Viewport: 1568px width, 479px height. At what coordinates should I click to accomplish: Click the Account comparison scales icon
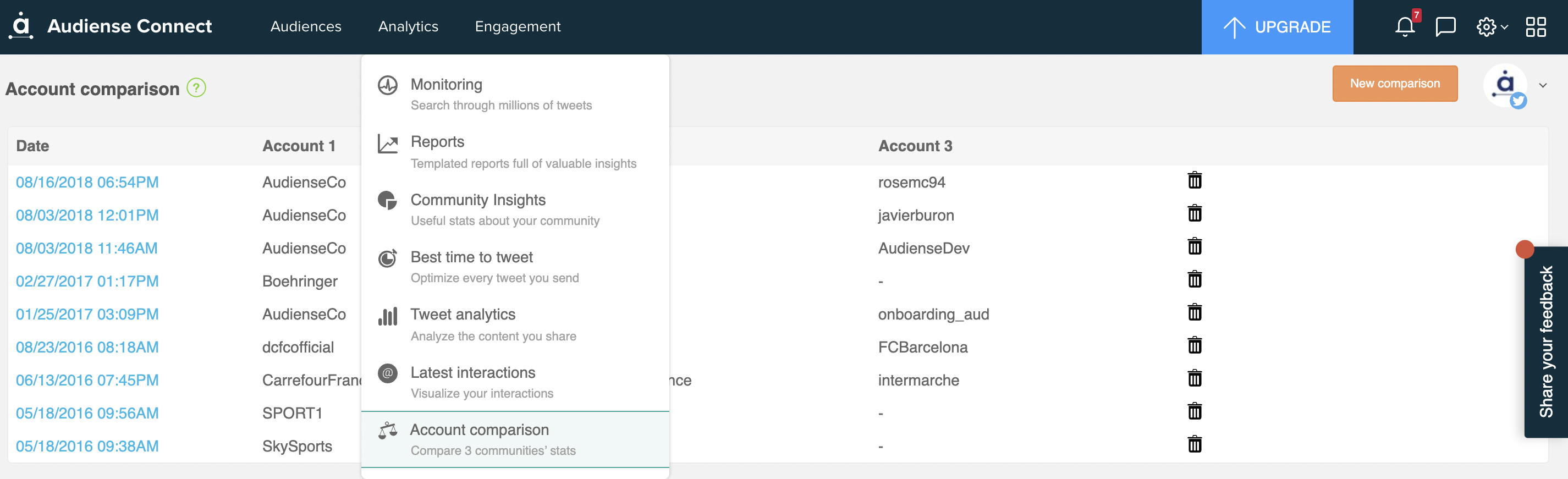(388, 430)
